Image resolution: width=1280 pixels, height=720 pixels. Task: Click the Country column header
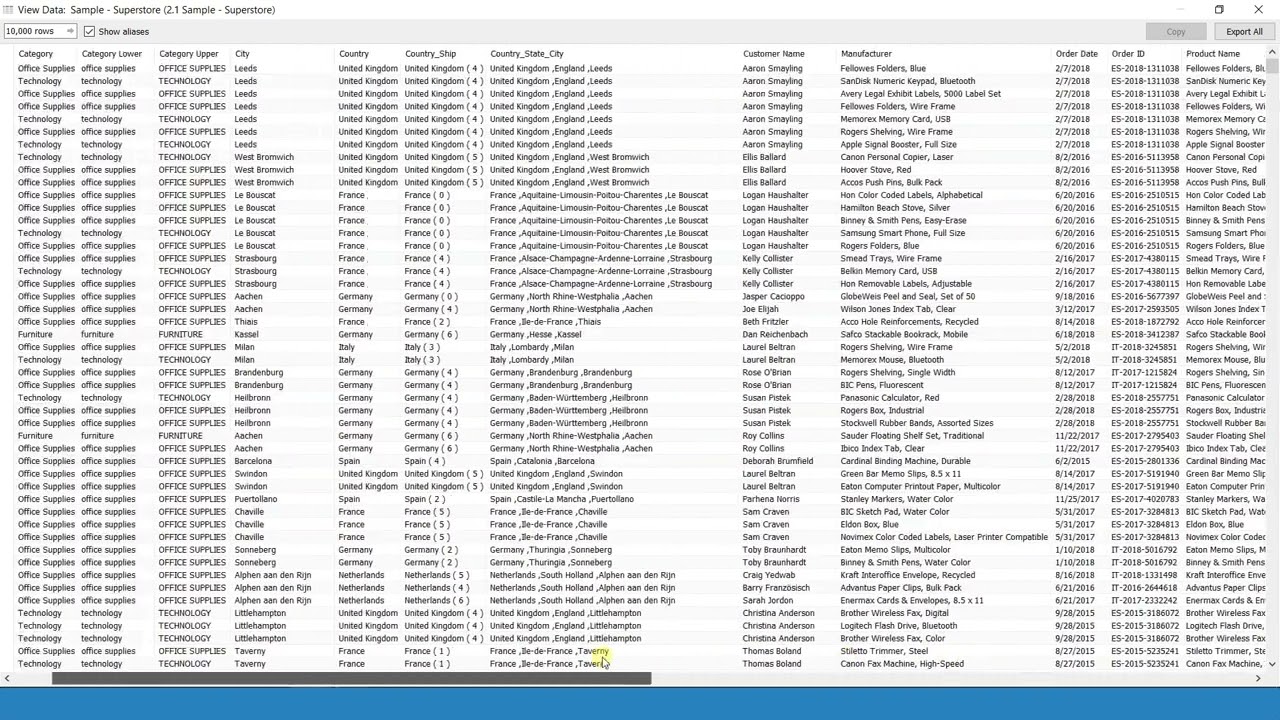click(353, 54)
